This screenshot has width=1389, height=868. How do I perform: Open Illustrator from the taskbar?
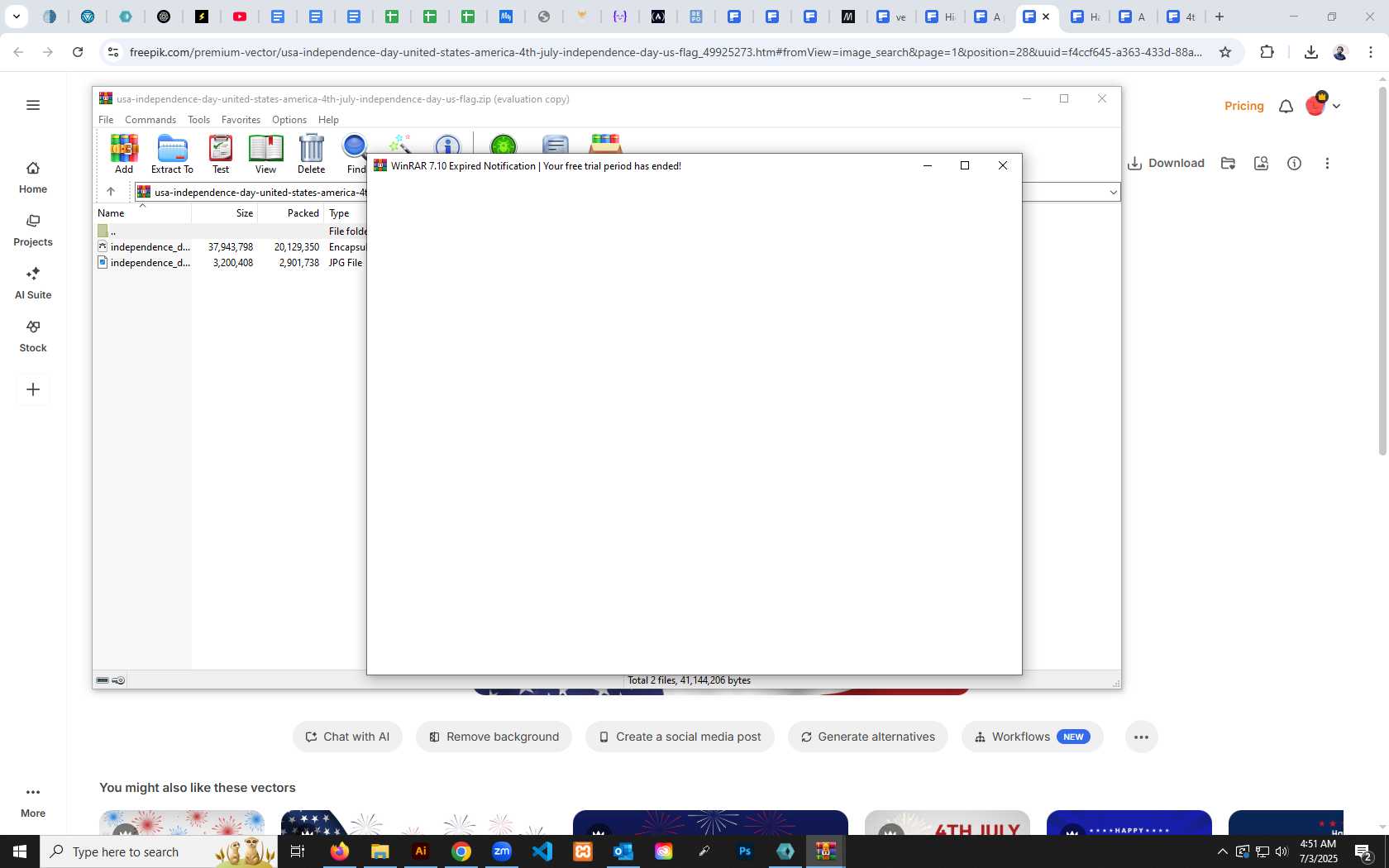point(421,851)
